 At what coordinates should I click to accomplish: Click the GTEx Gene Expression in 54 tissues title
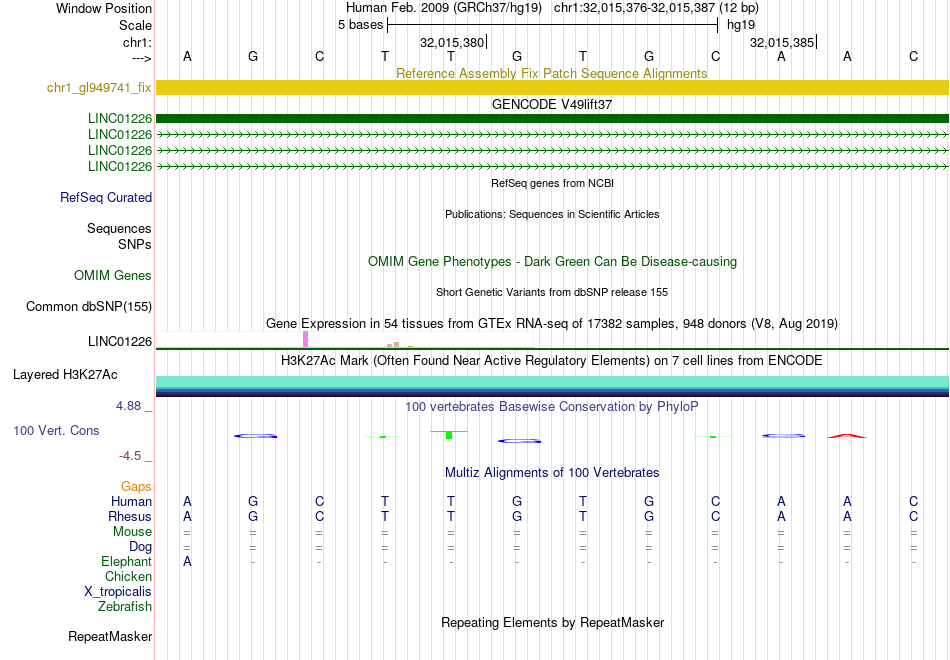(552, 324)
